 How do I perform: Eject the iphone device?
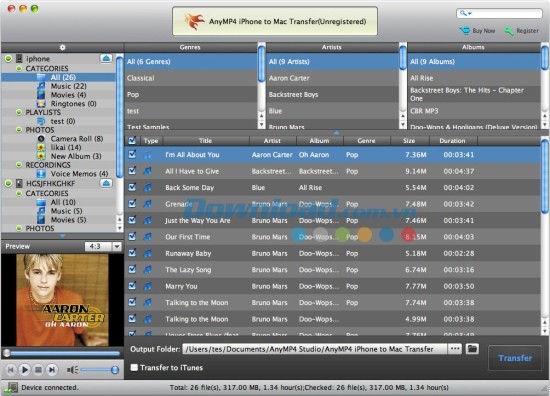click(x=106, y=58)
